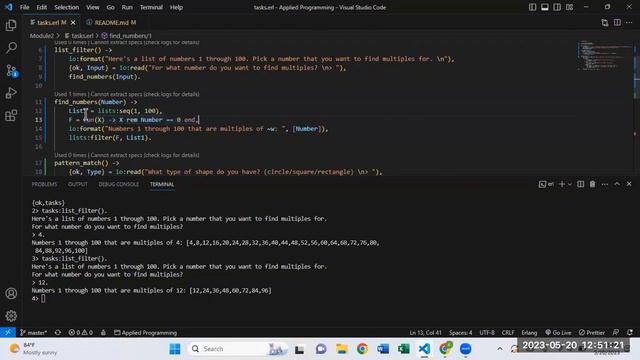This screenshot has width=640, height=360.
Task: Switch to the README.md tab
Action: (111, 22)
